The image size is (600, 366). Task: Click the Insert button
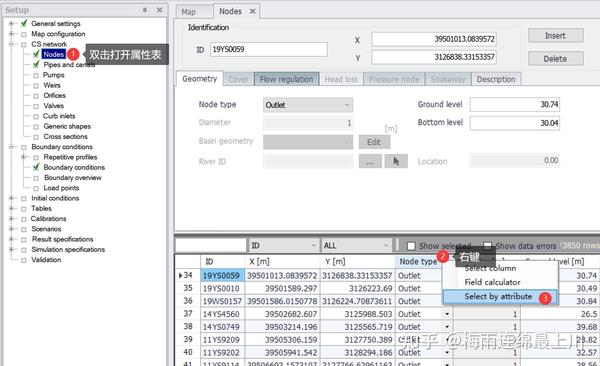point(556,36)
